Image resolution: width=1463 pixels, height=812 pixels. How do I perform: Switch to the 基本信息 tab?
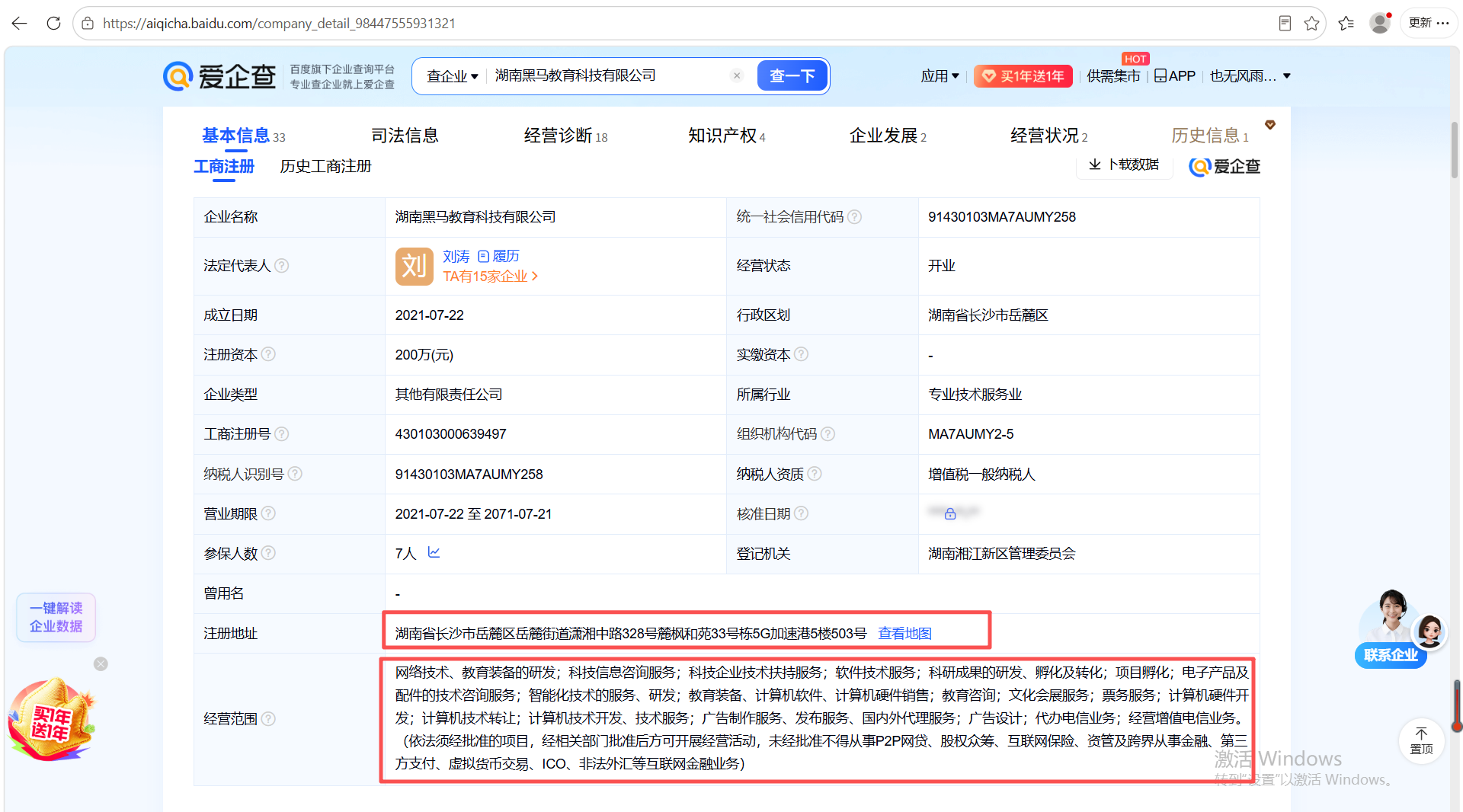coord(243,136)
